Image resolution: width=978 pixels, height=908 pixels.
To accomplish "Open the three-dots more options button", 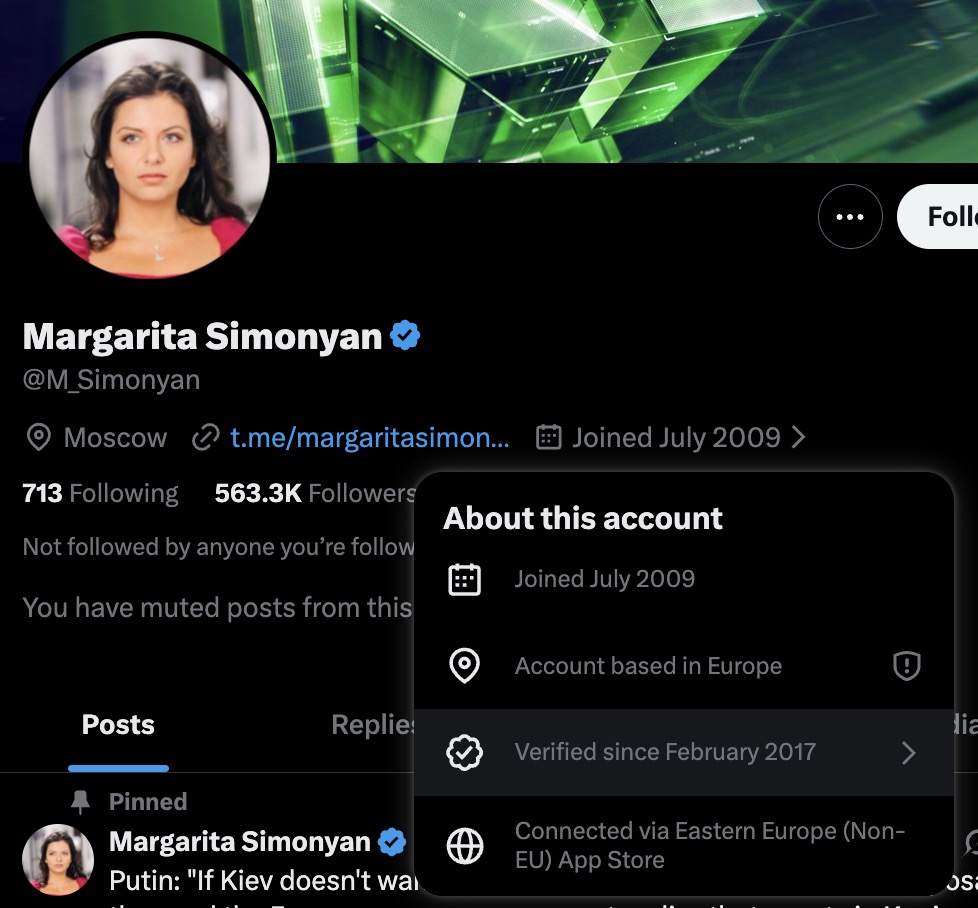I will (850, 216).
